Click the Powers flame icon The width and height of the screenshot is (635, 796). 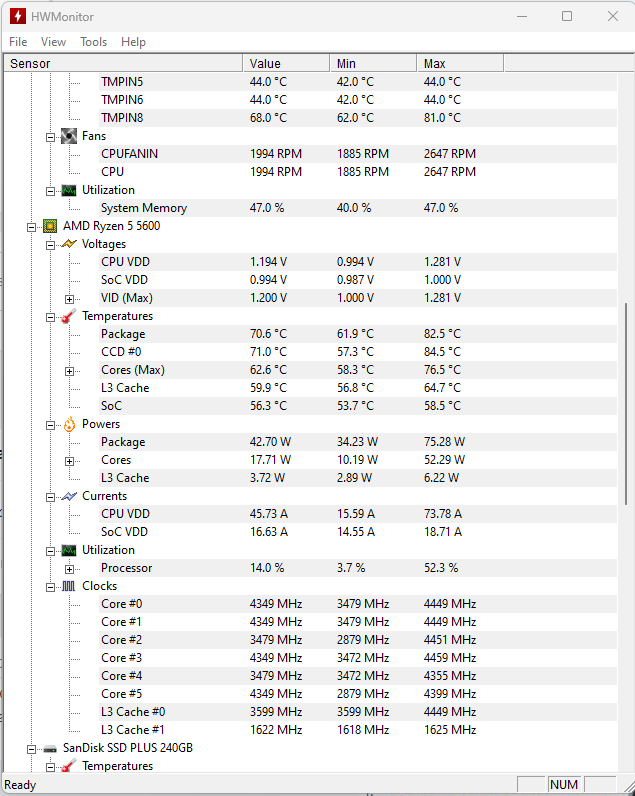click(69, 424)
